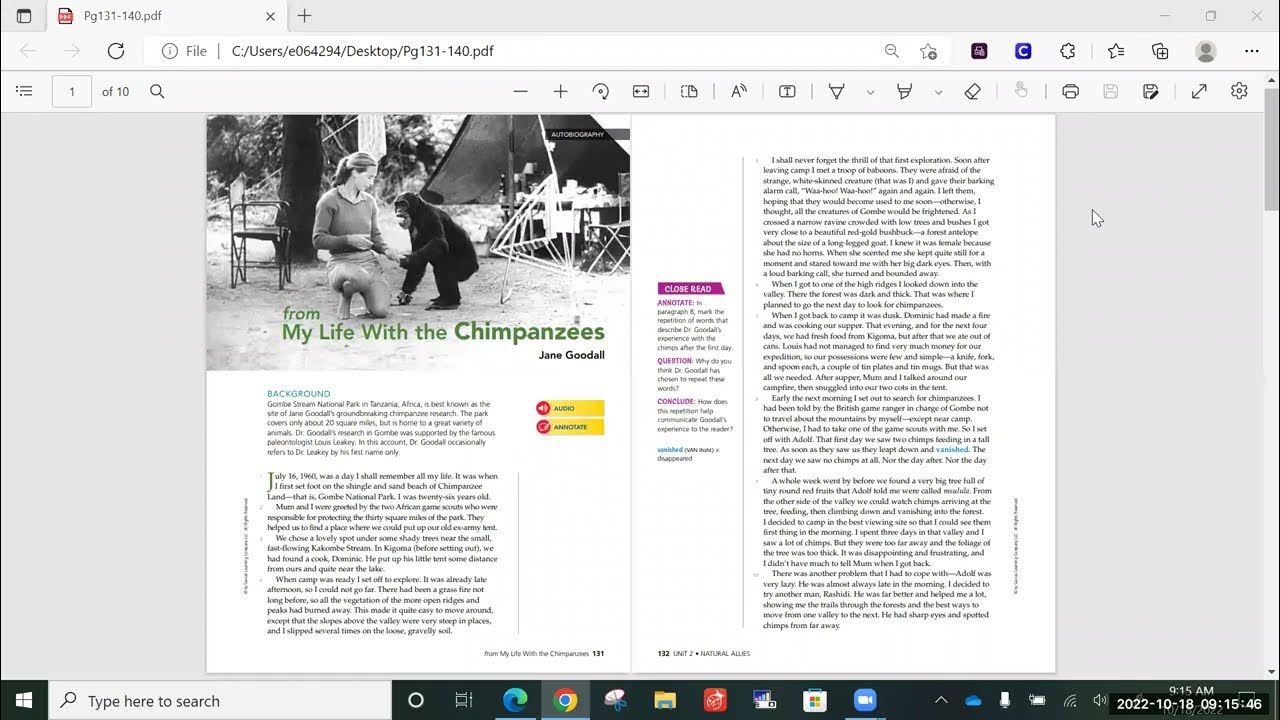Viewport: 1280px width, 720px height.
Task: Open Google Chrome from taskbar
Action: click(x=565, y=700)
